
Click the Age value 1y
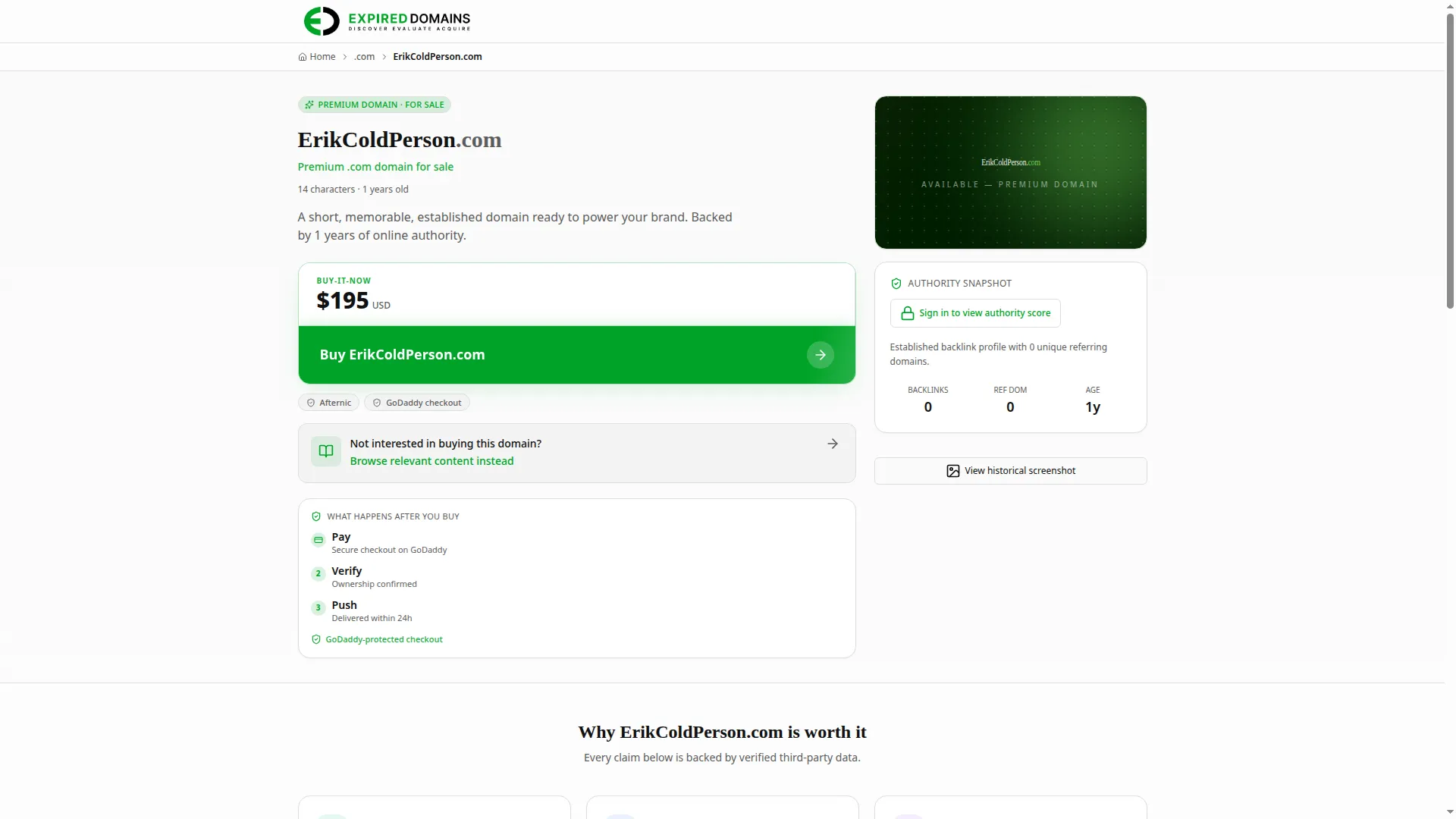pyautogui.click(x=1093, y=407)
